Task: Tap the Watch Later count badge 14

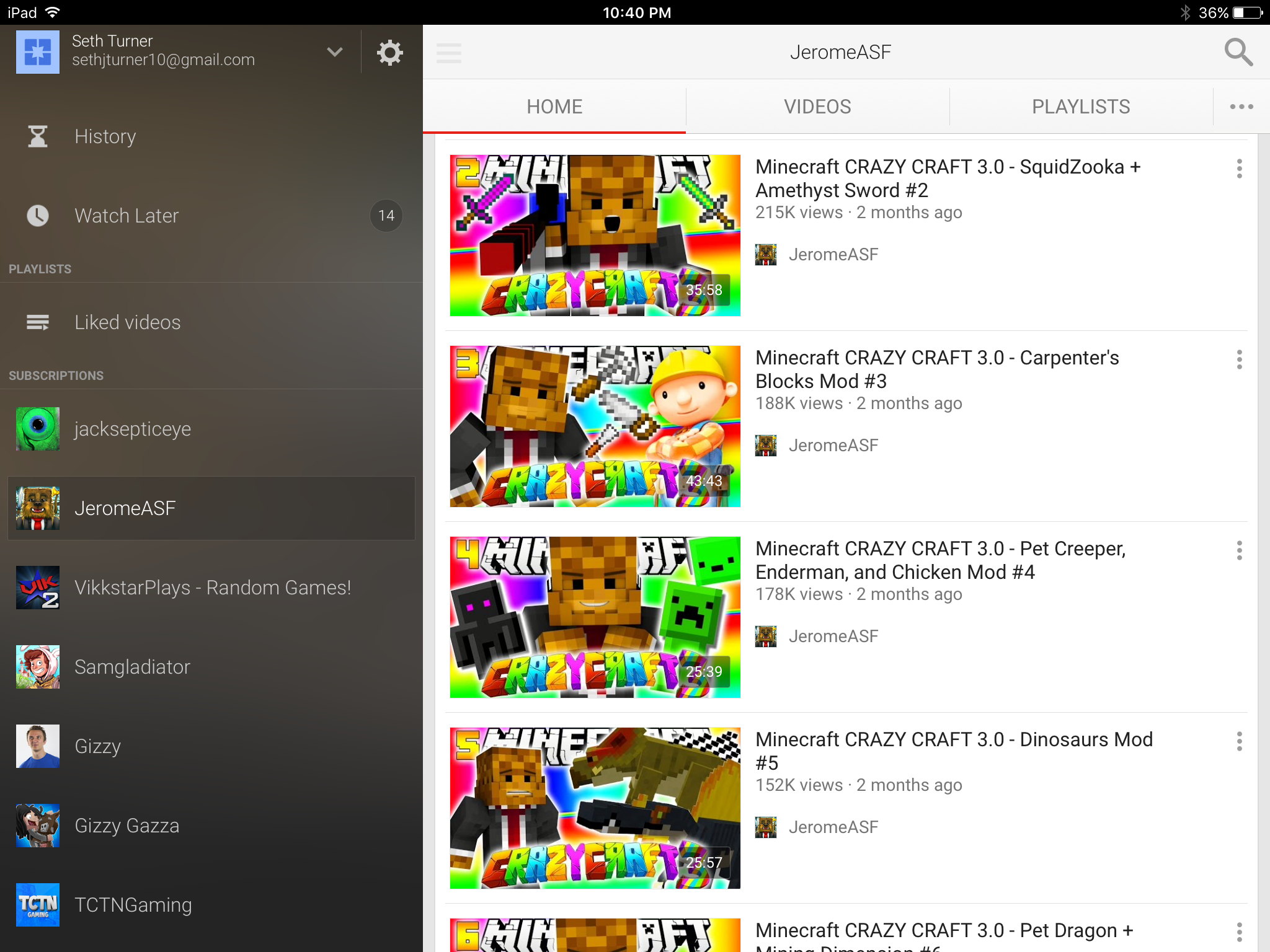Action: [386, 216]
